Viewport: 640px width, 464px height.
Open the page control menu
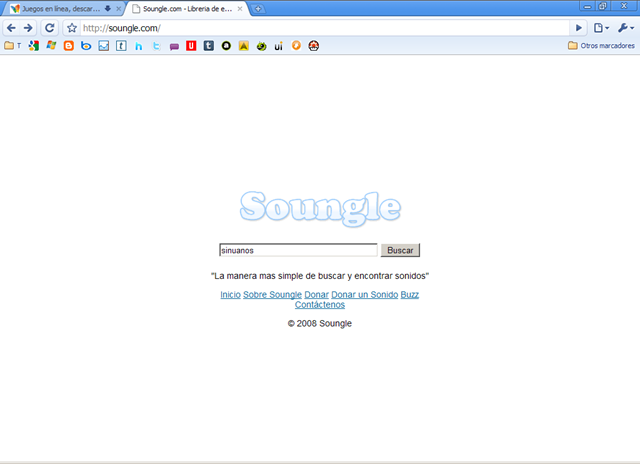point(601,28)
